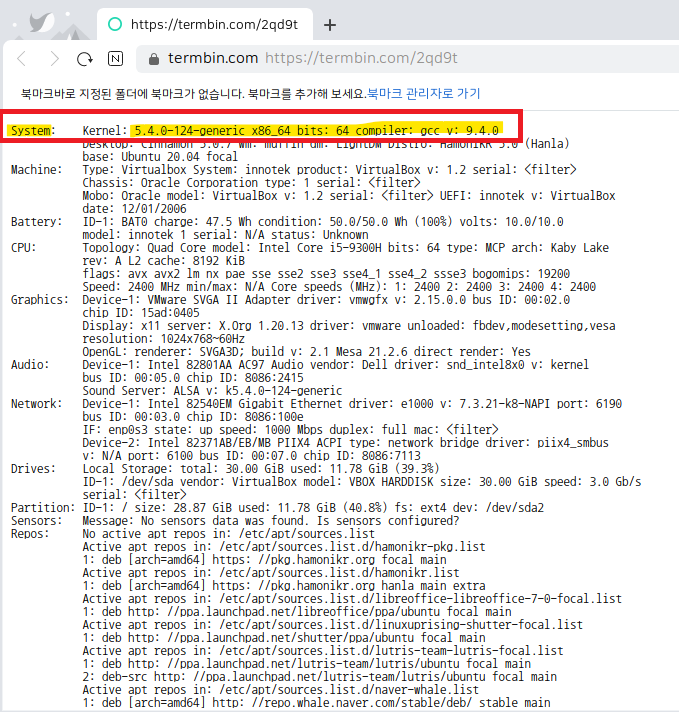Click the System: label

pos(33,131)
